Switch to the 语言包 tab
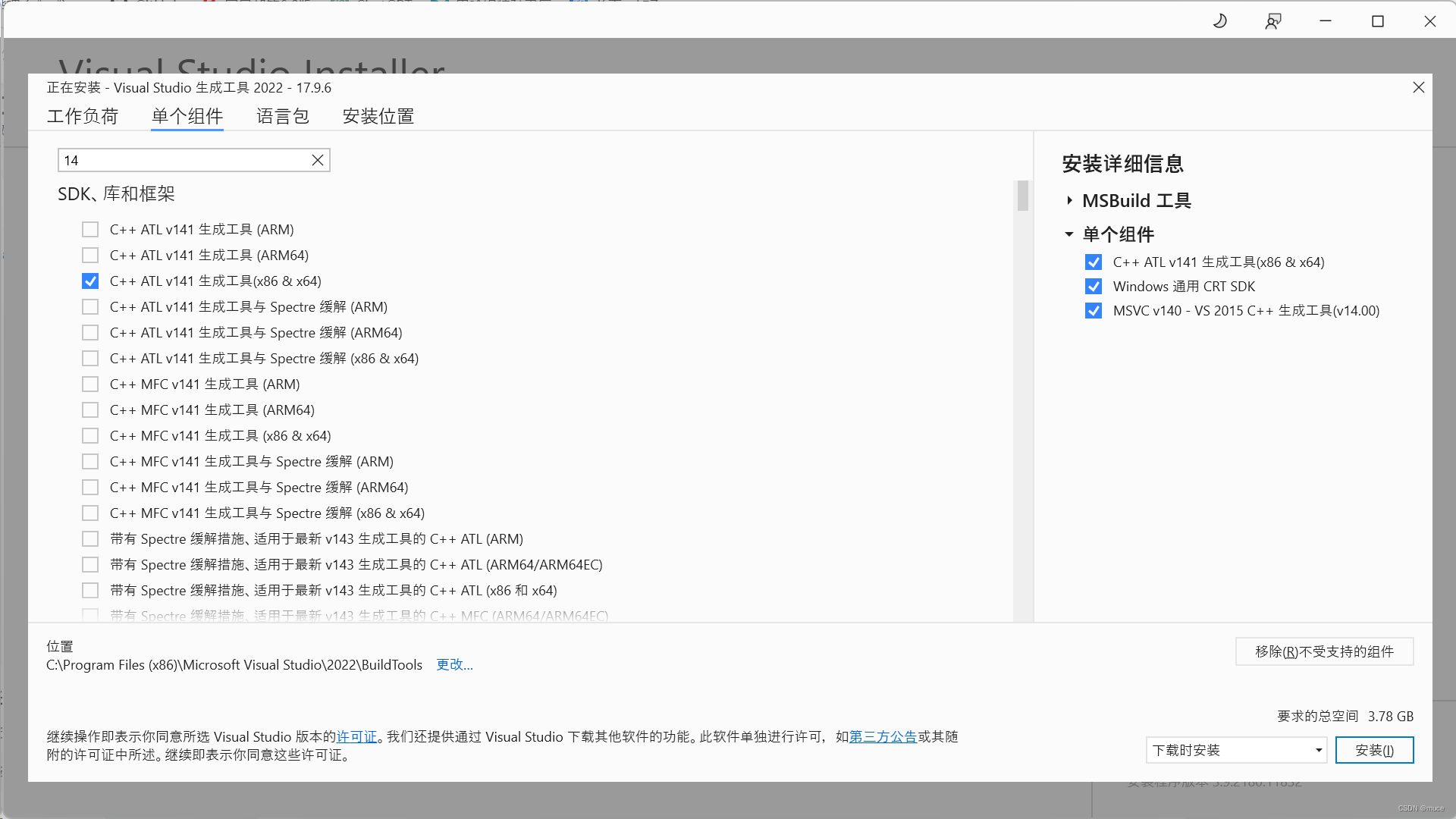1456x819 pixels. point(282,116)
